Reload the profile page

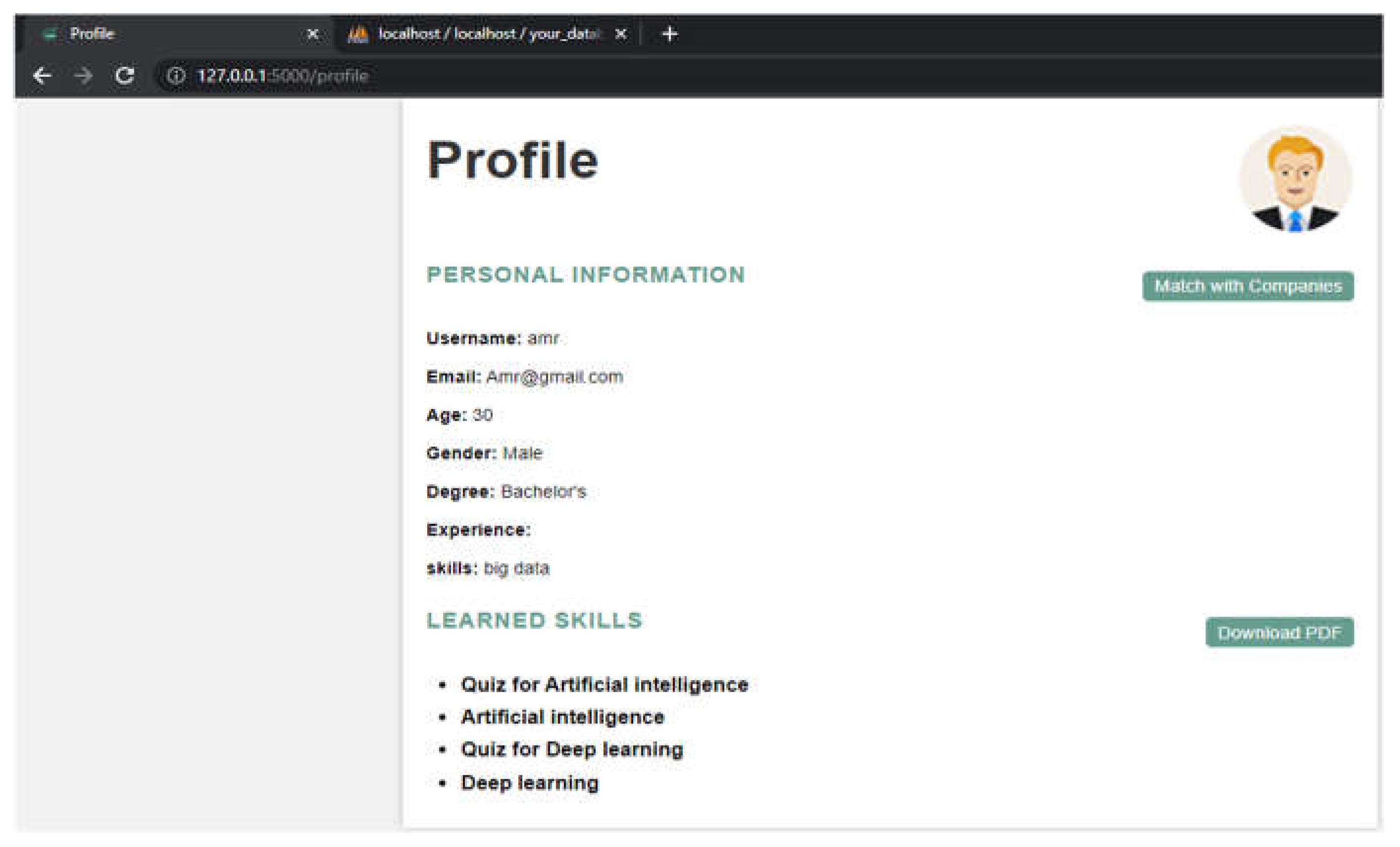tap(125, 76)
